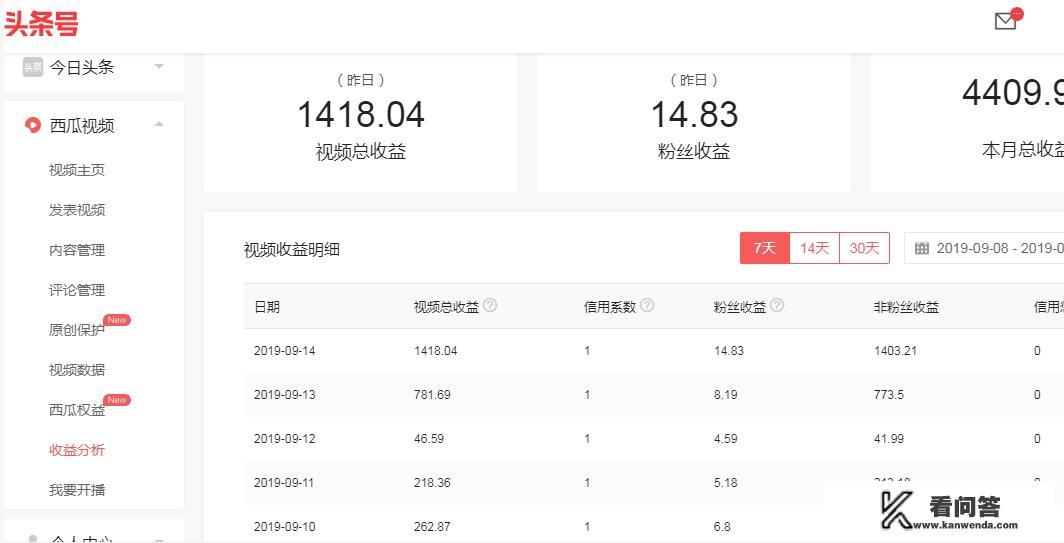Select the 14天 range tab
Viewport: 1064px width, 543px height.
(x=814, y=248)
